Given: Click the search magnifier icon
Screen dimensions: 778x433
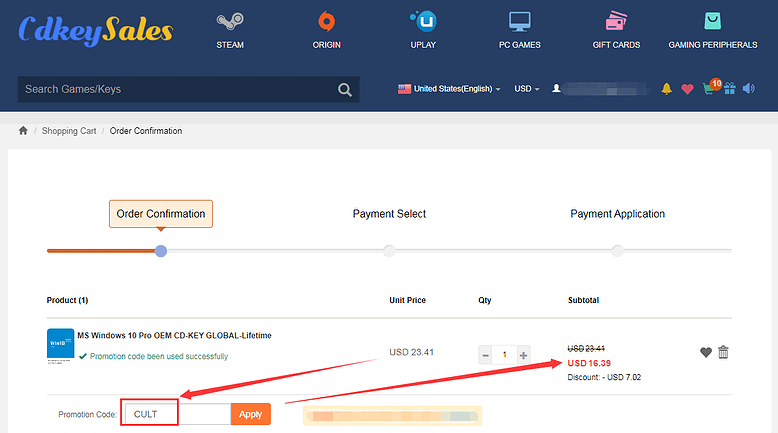Looking at the screenshot, I should pos(345,90).
